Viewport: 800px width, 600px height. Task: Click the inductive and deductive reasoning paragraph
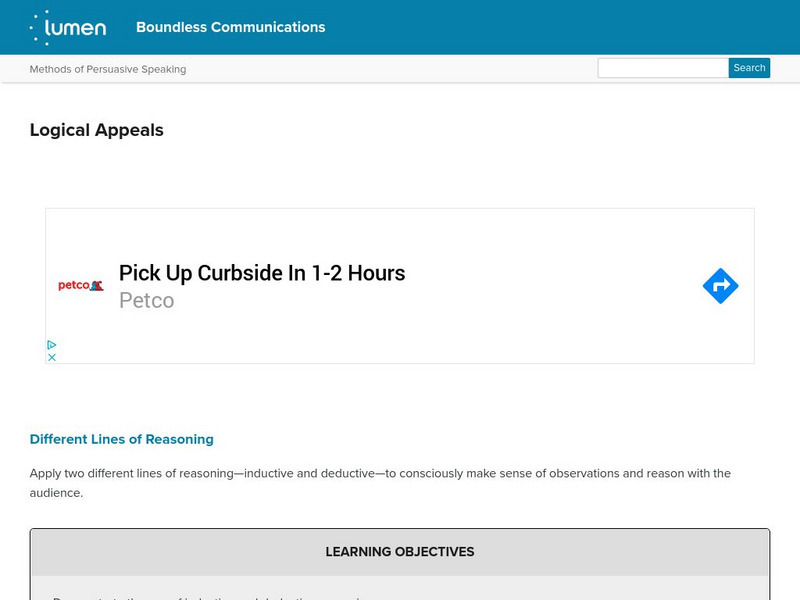click(x=380, y=483)
